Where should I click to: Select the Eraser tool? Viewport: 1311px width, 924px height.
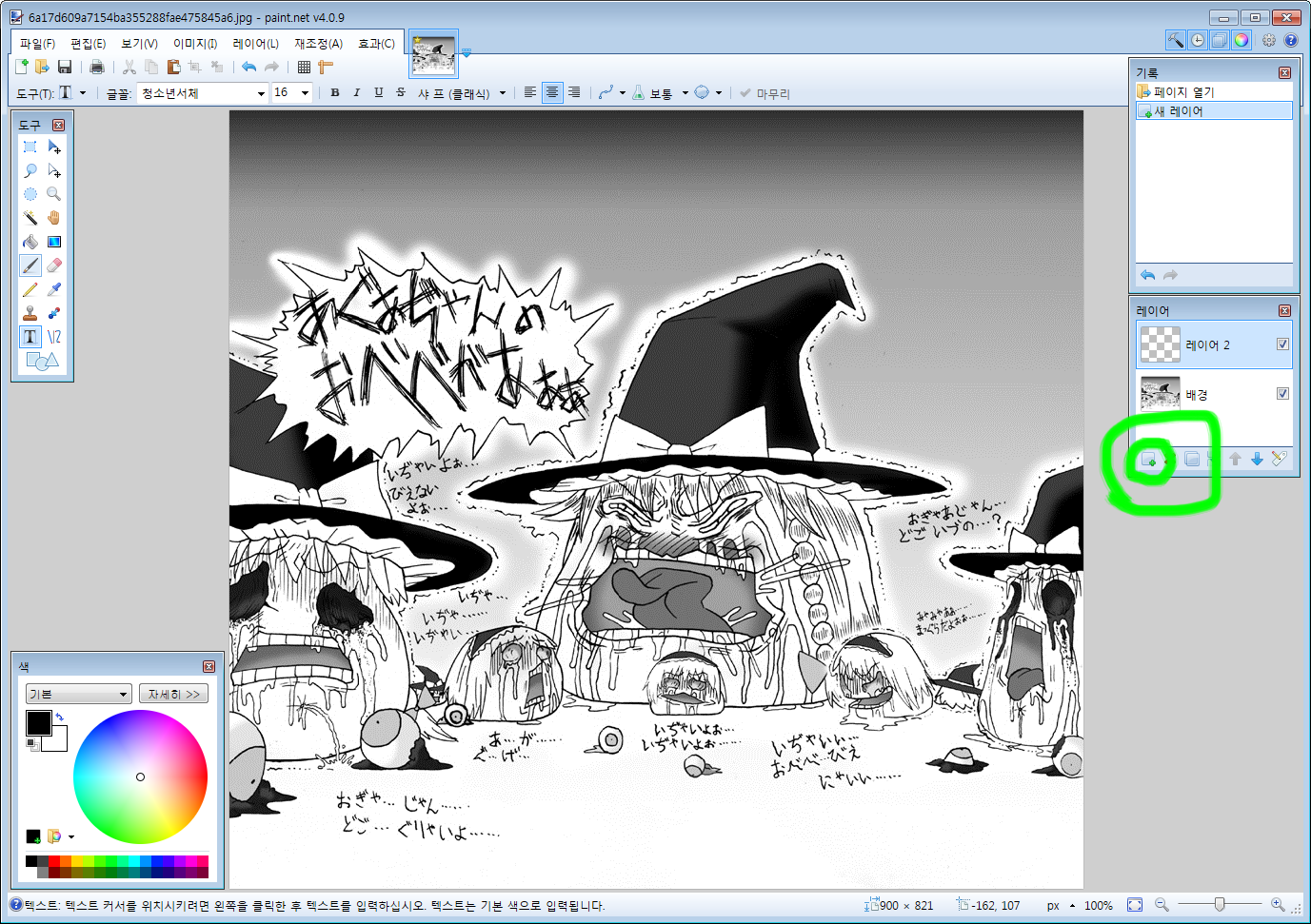point(54,265)
